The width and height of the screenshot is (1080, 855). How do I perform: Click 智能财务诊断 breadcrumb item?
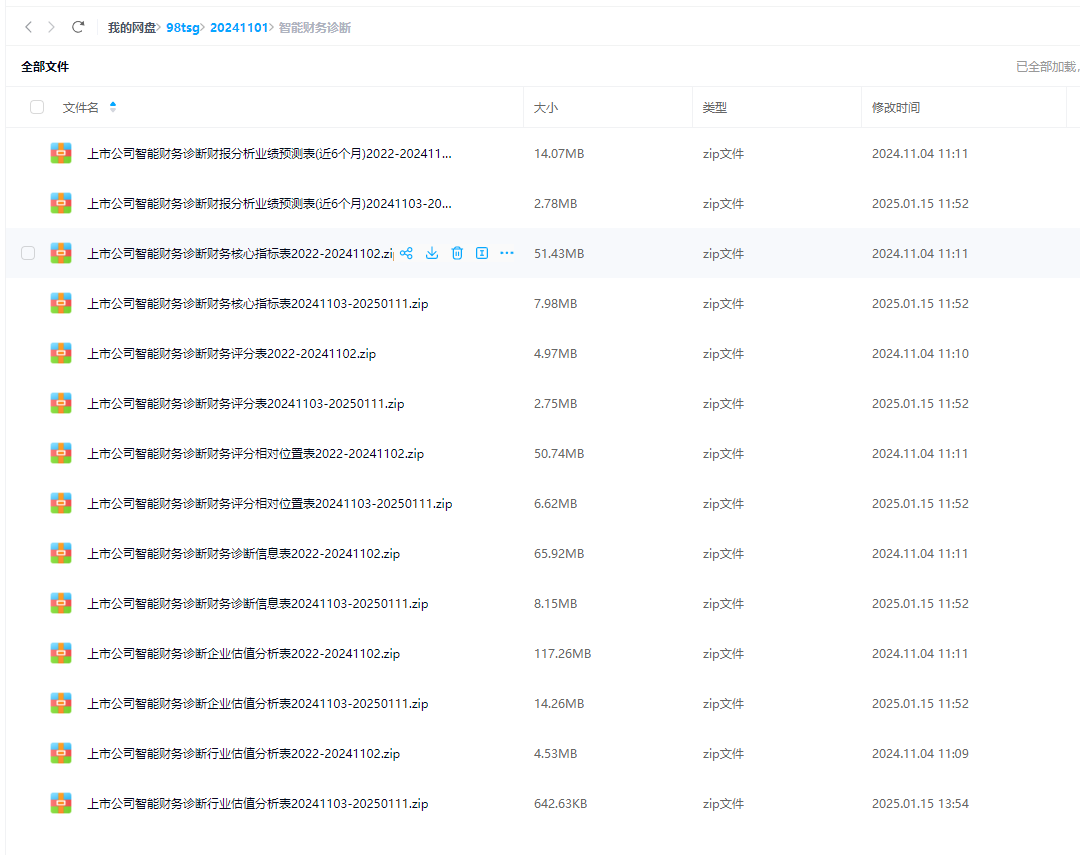click(315, 28)
